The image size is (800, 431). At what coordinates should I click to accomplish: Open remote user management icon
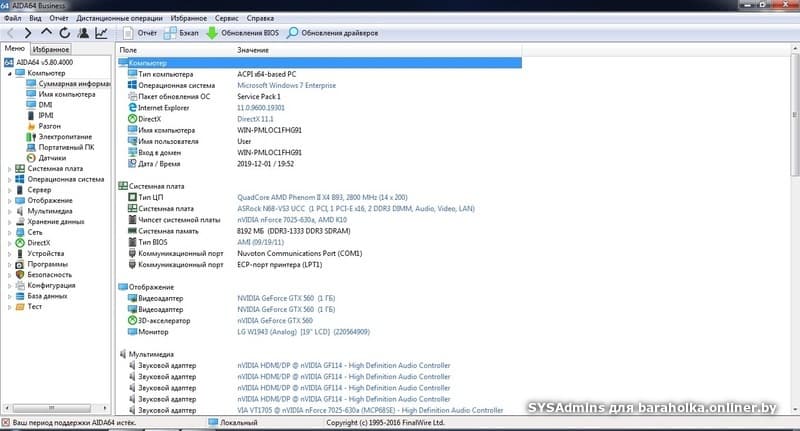click(83, 33)
